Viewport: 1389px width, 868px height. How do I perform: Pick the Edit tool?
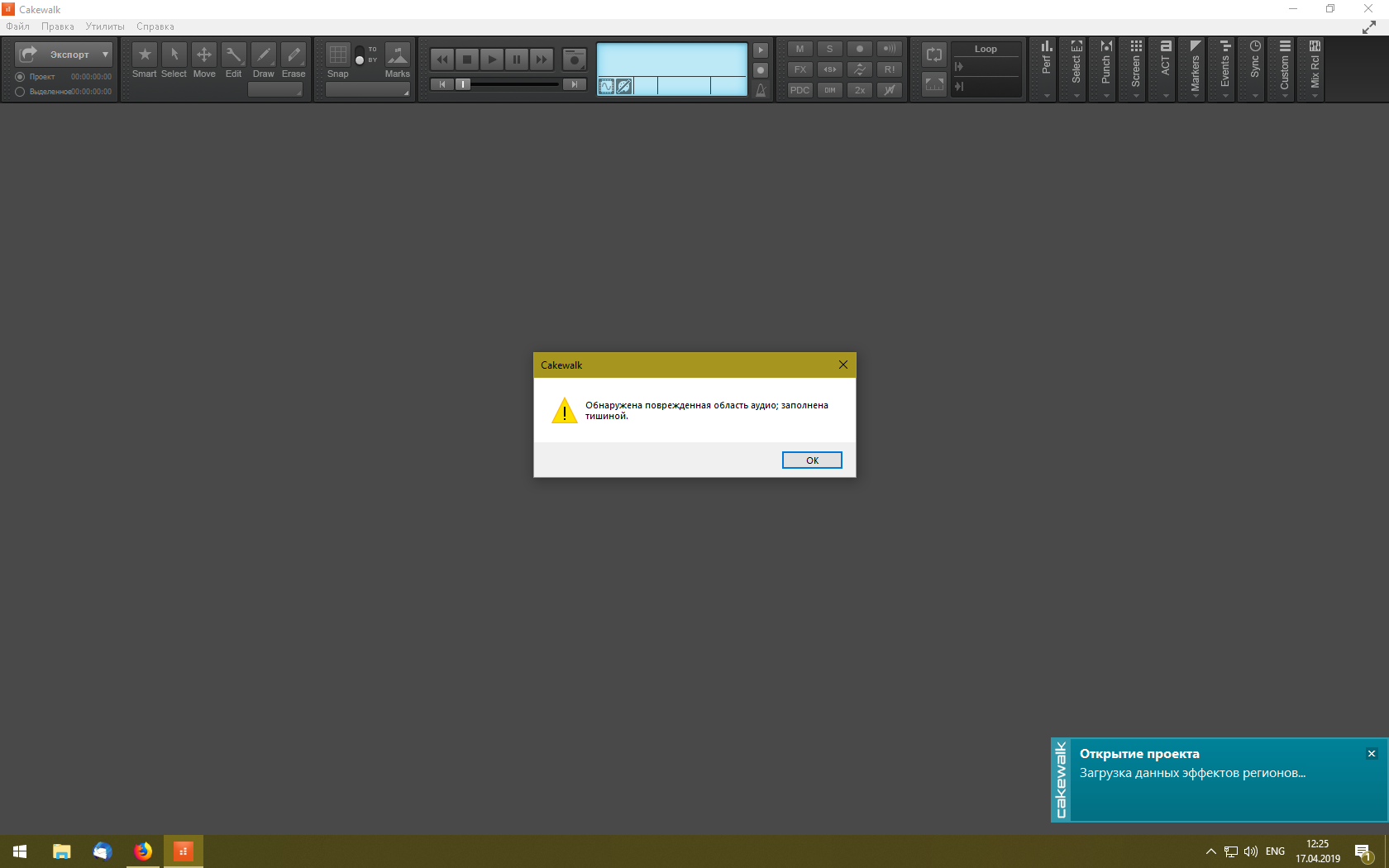coord(234,55)
